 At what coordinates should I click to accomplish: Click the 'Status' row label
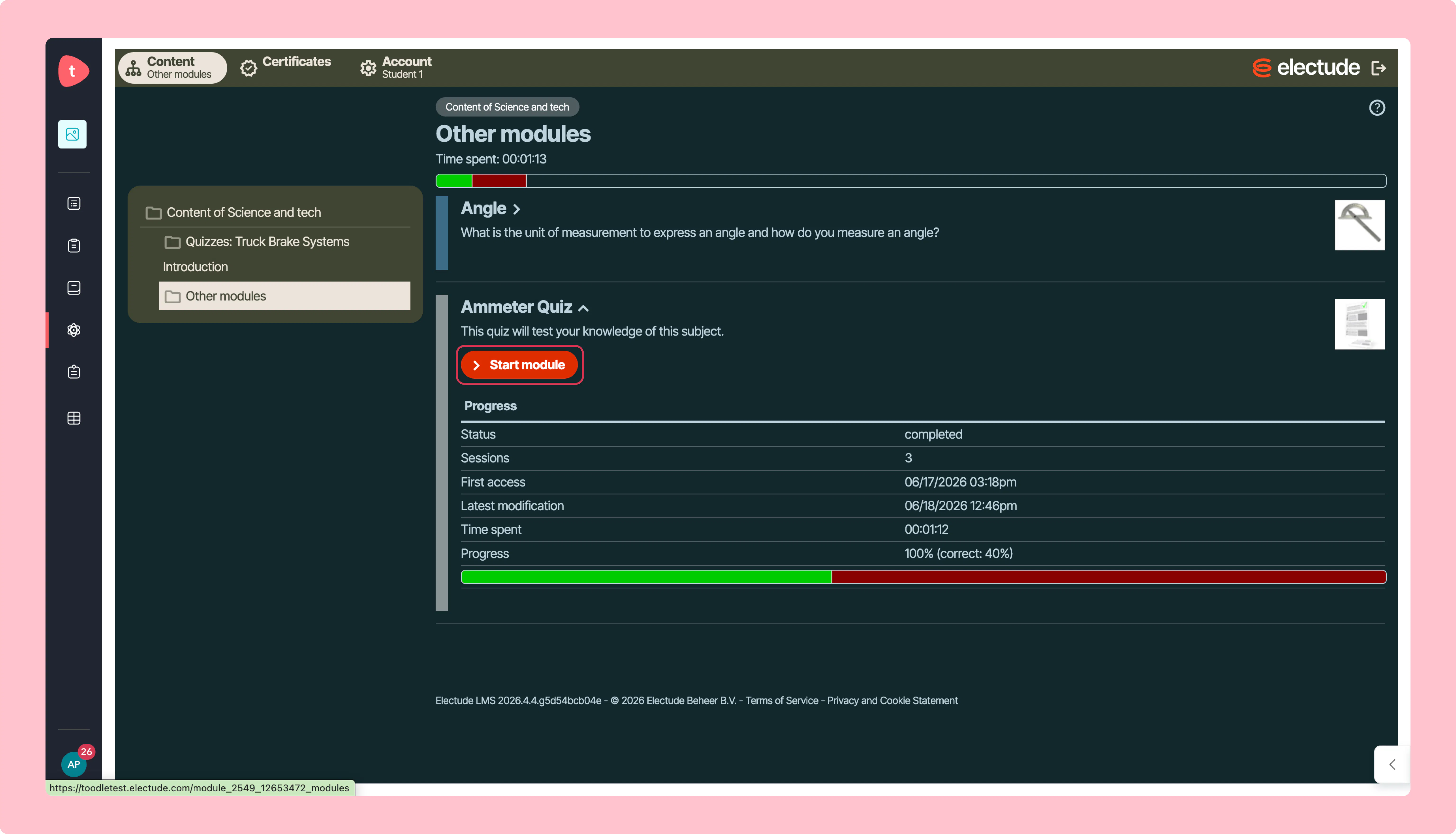click(x=478, y=434)
